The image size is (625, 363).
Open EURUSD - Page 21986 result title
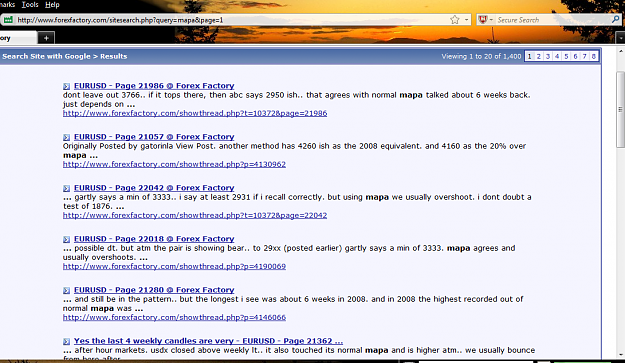[154, 86]
